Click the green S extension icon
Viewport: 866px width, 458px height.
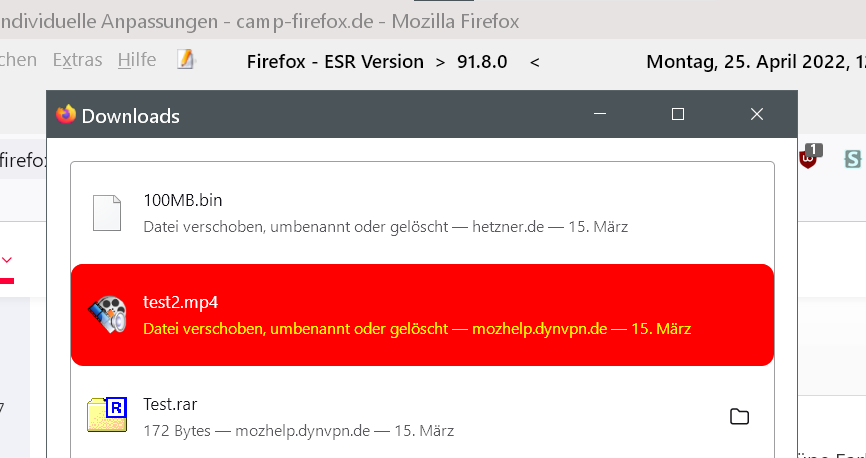point(852,158)
